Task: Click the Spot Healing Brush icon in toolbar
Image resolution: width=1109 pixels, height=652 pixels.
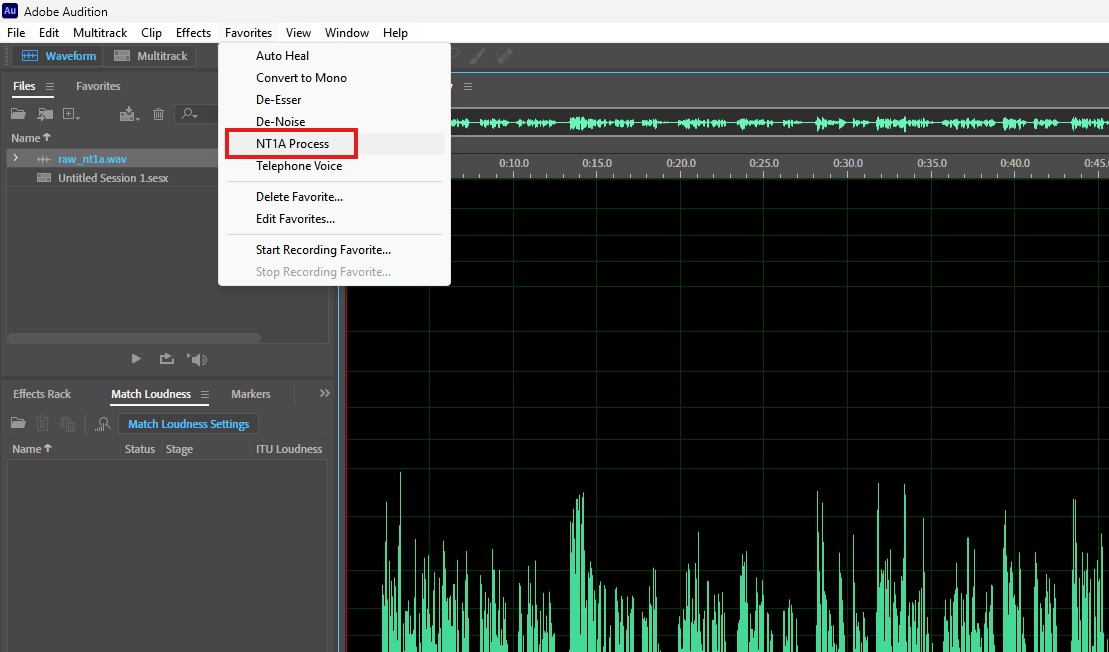Action: click(504, 56)
